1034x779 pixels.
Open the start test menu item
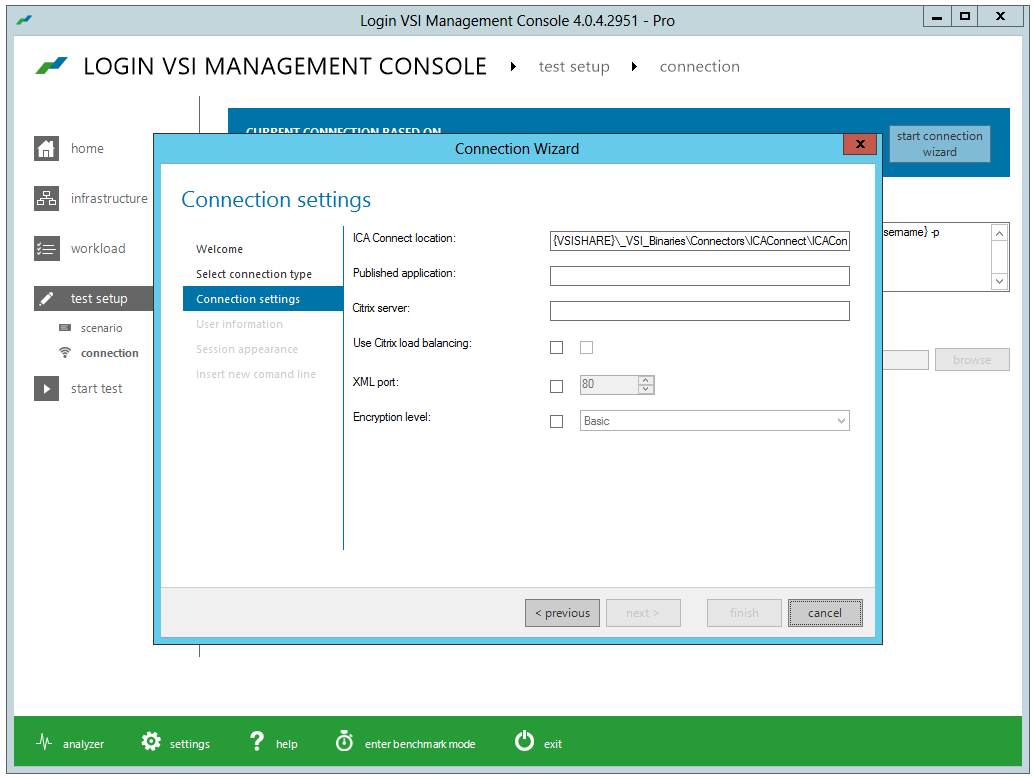tap(96, 389)
